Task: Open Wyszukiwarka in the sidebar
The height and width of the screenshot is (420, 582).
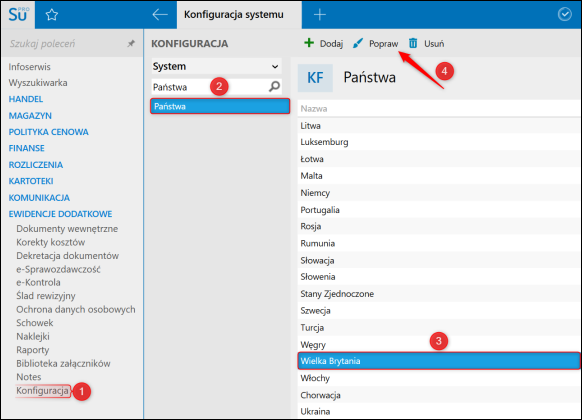Action: click(x=38, y=83)
